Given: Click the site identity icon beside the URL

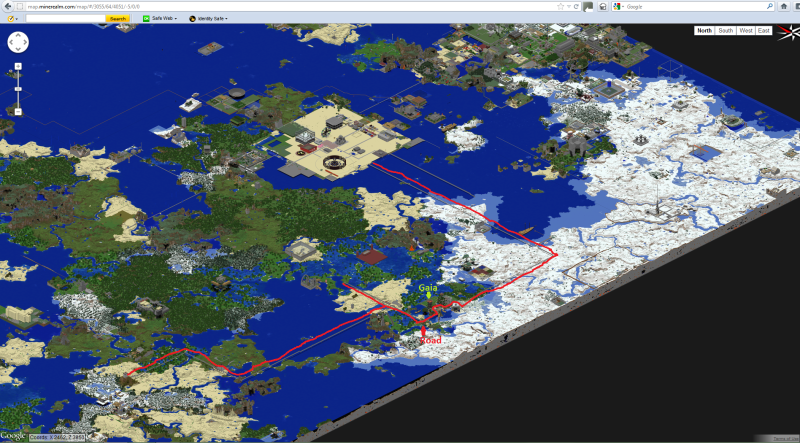Looking at the screenshot, I should pyautogui.click(x=19, y=7).
